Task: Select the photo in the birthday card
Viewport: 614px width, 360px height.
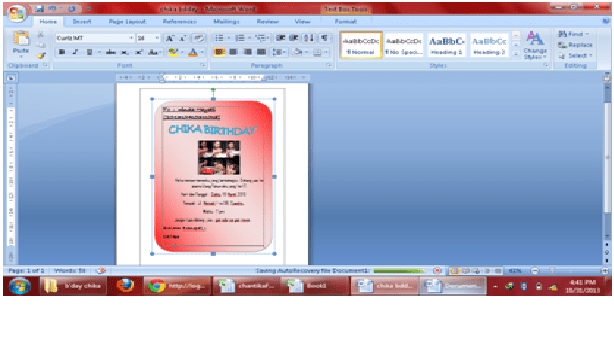Action: pos(219,157)
